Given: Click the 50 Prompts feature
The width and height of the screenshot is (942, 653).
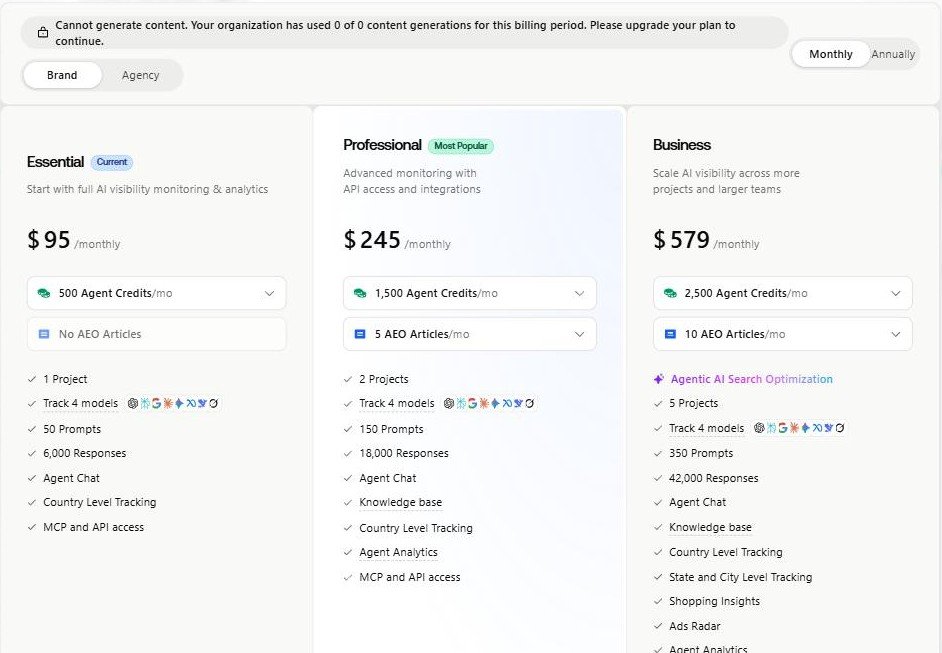Looking at the screenshot, I should click(72, 429).
